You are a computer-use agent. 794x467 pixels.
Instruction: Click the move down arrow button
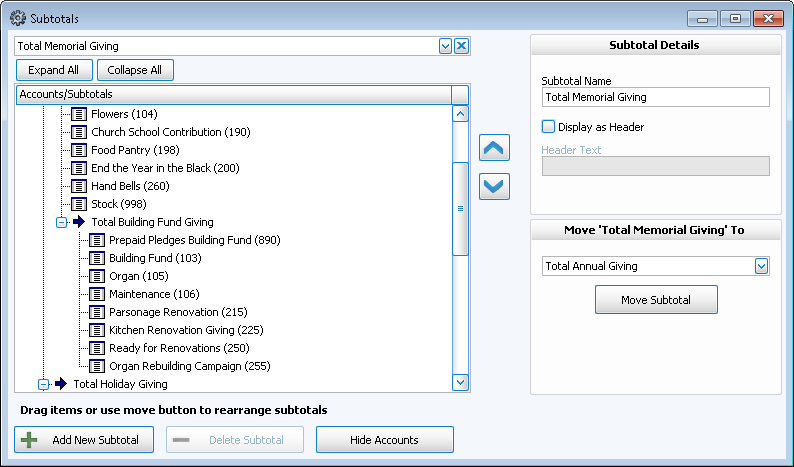coord(495,186)
